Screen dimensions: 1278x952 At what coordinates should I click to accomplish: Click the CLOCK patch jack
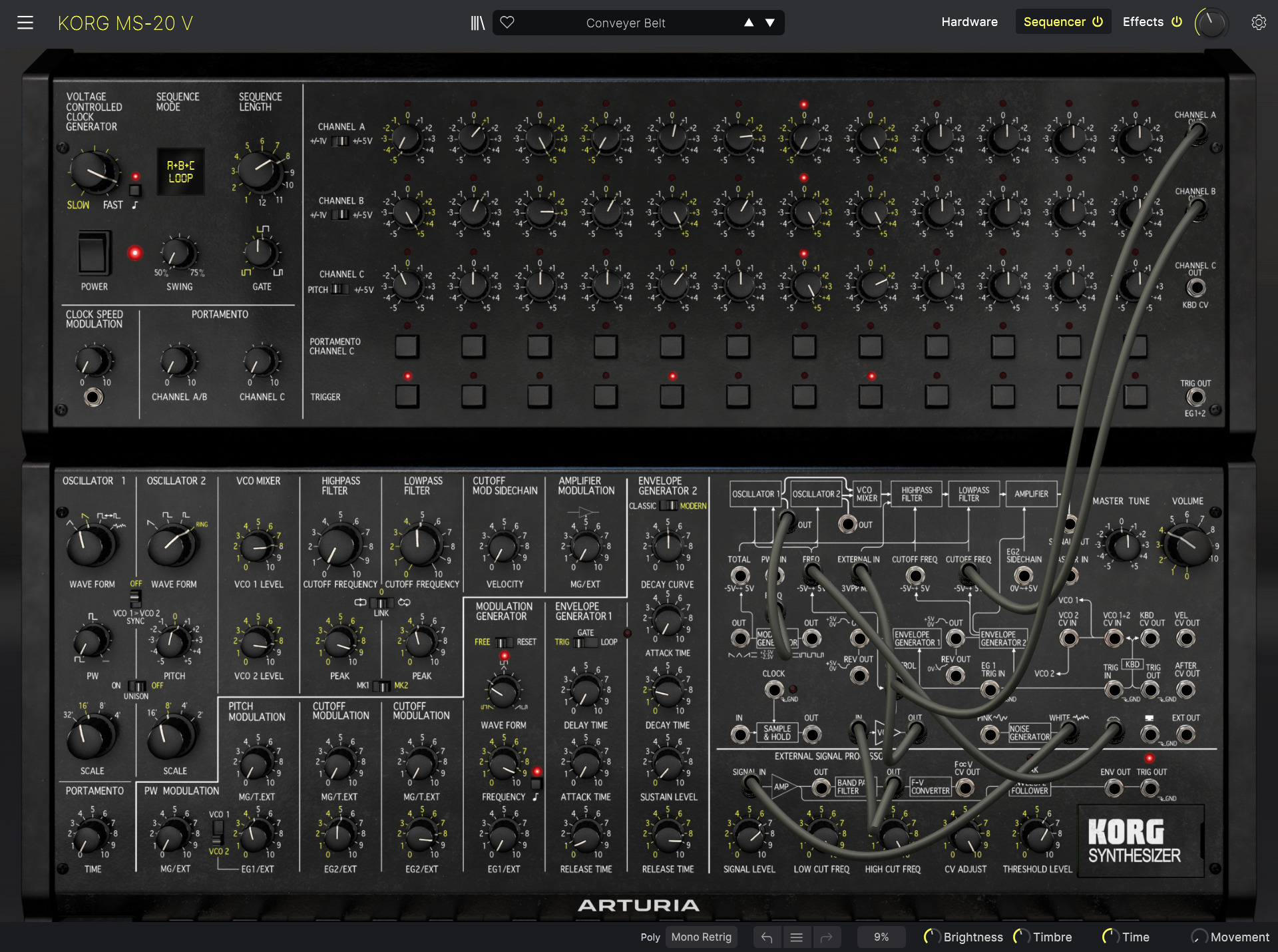click(773, 690)
